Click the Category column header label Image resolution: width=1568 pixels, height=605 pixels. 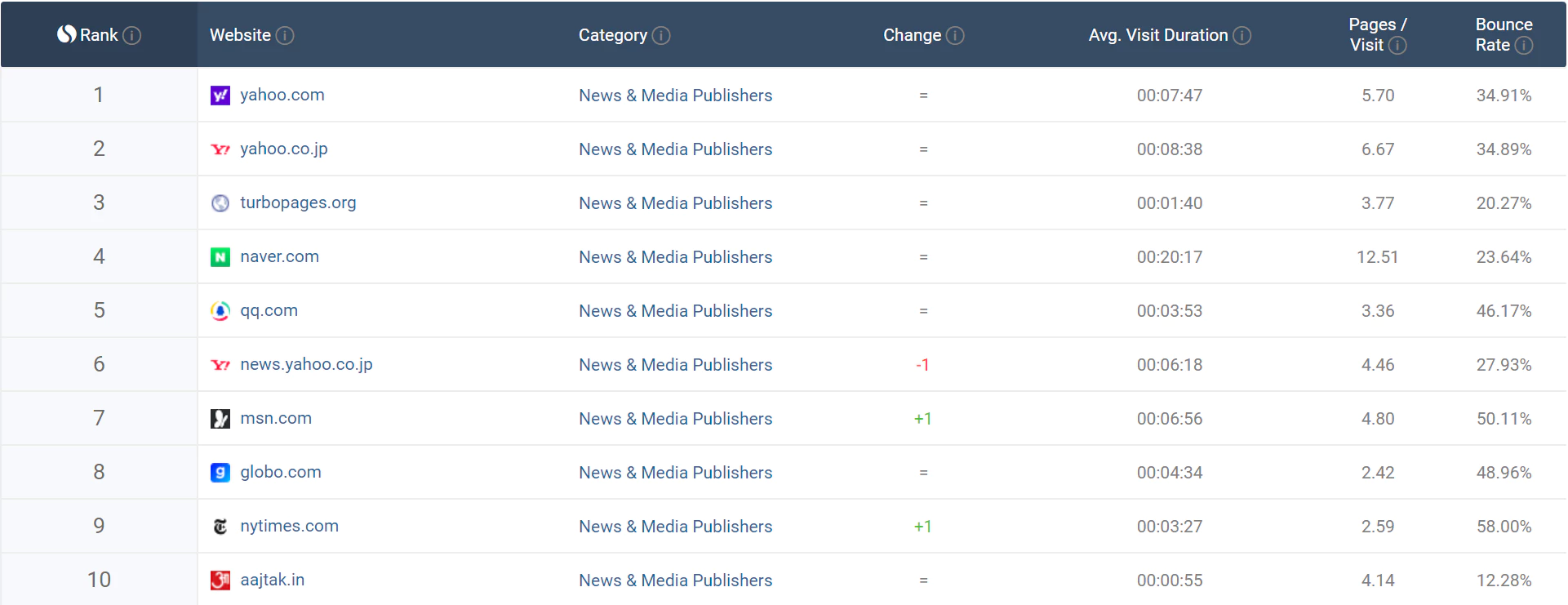pos(613,35)
